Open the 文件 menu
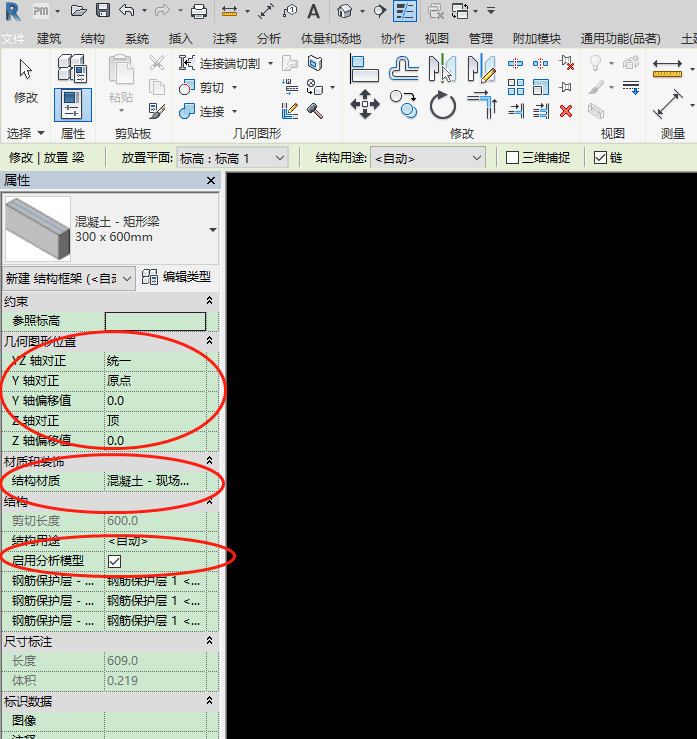This screenshot has width=697, height=739. coord(13,39)
